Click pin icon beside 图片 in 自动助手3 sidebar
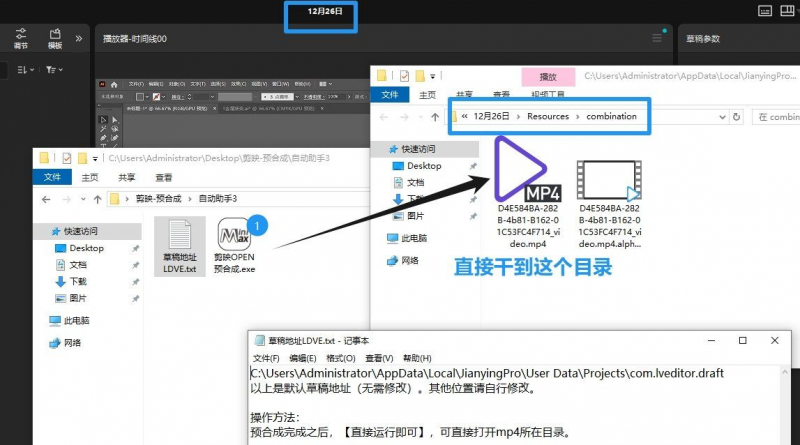The height and width of the screenshot is (445, 800). [x=135, y=299]
